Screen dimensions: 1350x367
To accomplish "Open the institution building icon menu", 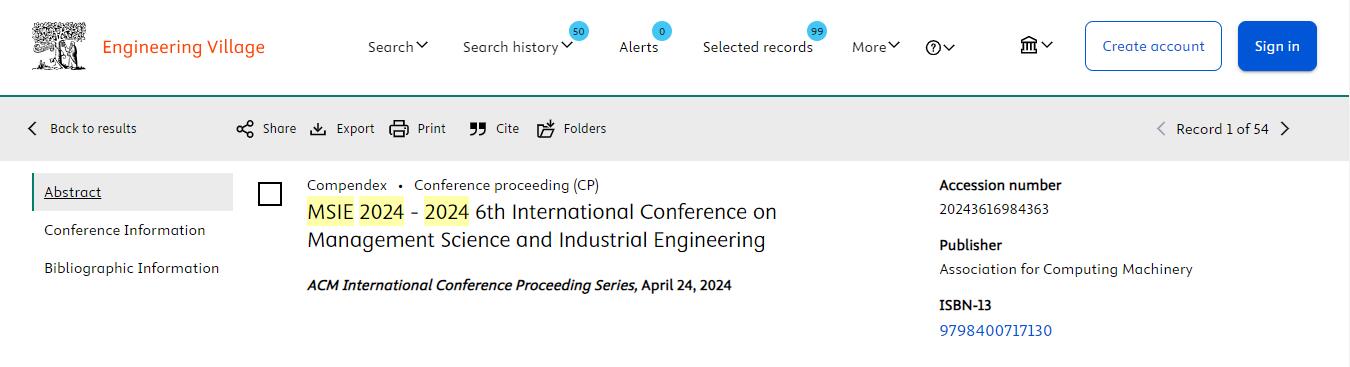I will 1036,45.
